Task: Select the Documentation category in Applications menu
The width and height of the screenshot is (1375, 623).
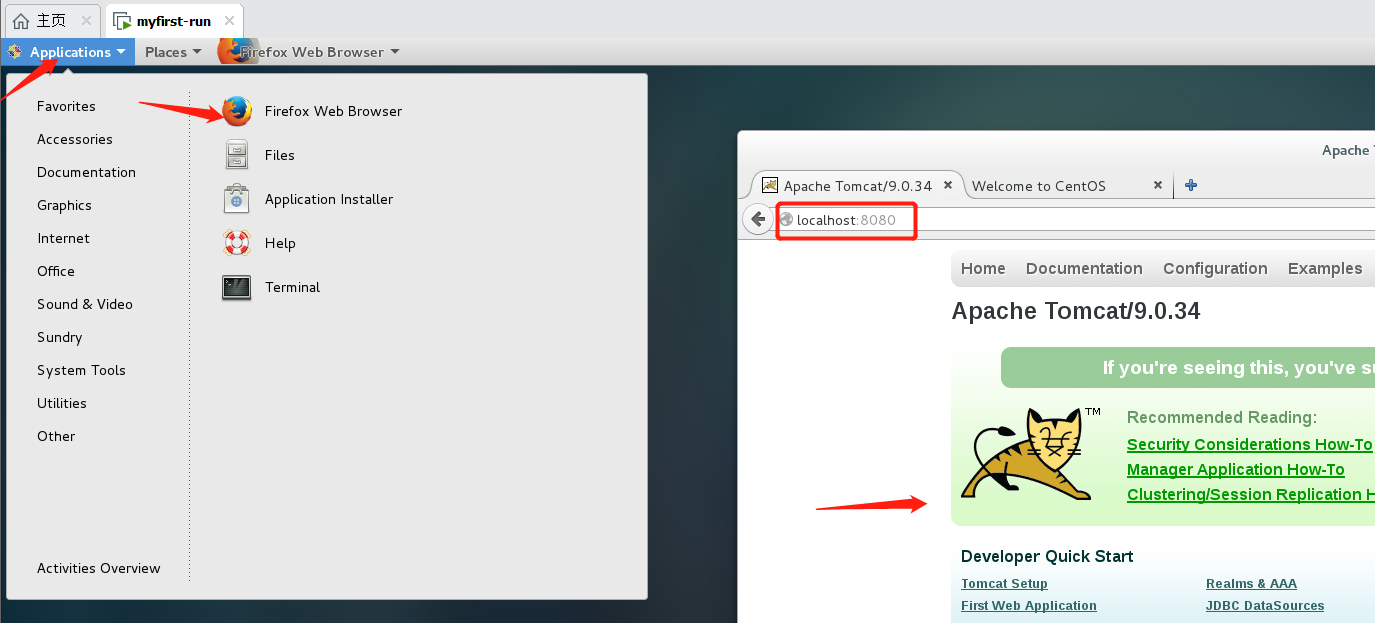Action: pyautogui.click(x=86, y=172)
